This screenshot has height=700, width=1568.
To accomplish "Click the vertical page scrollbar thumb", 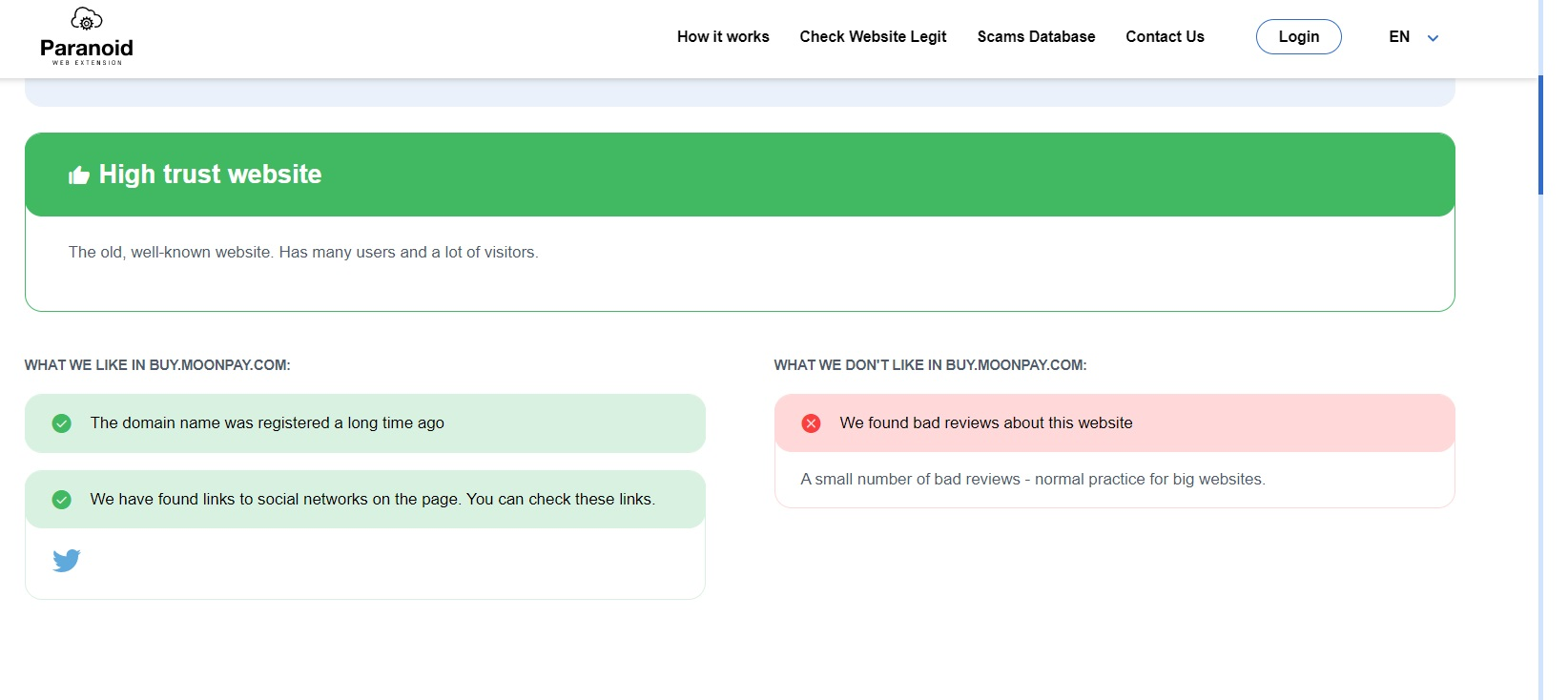I will [1540, 134].
